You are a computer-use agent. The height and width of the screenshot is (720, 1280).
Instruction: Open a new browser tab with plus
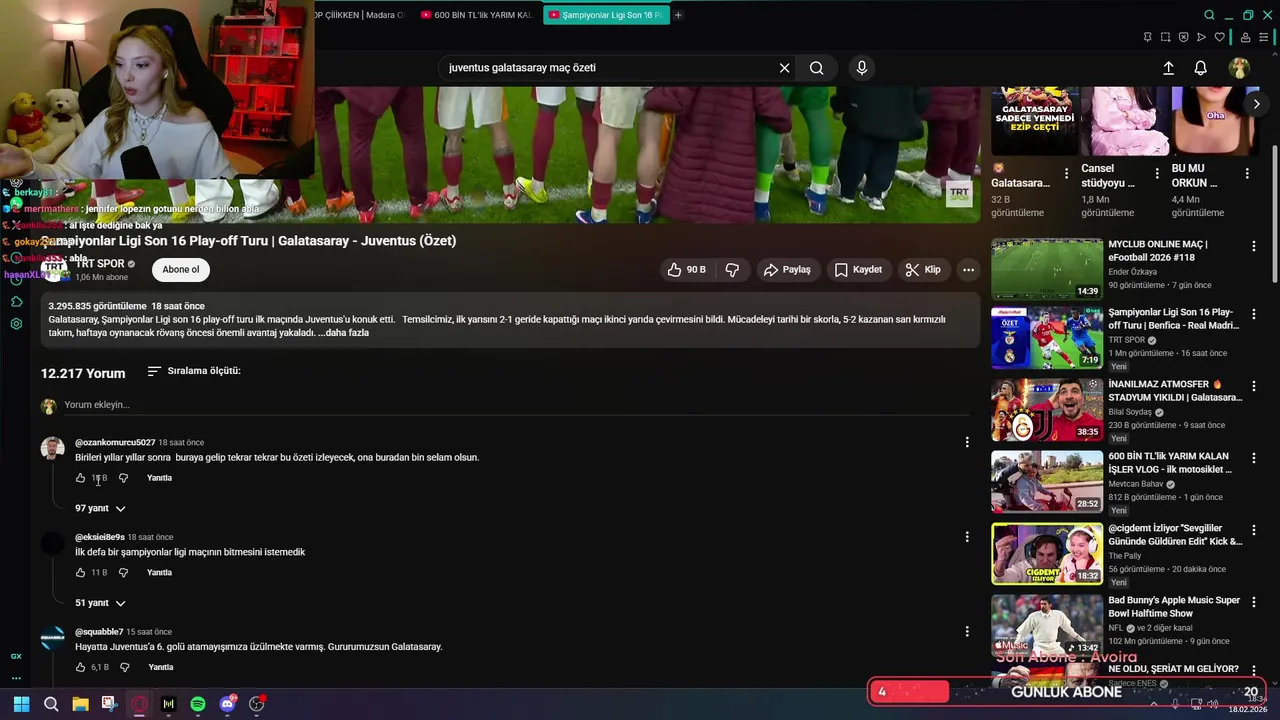click(x=678, y=15)
